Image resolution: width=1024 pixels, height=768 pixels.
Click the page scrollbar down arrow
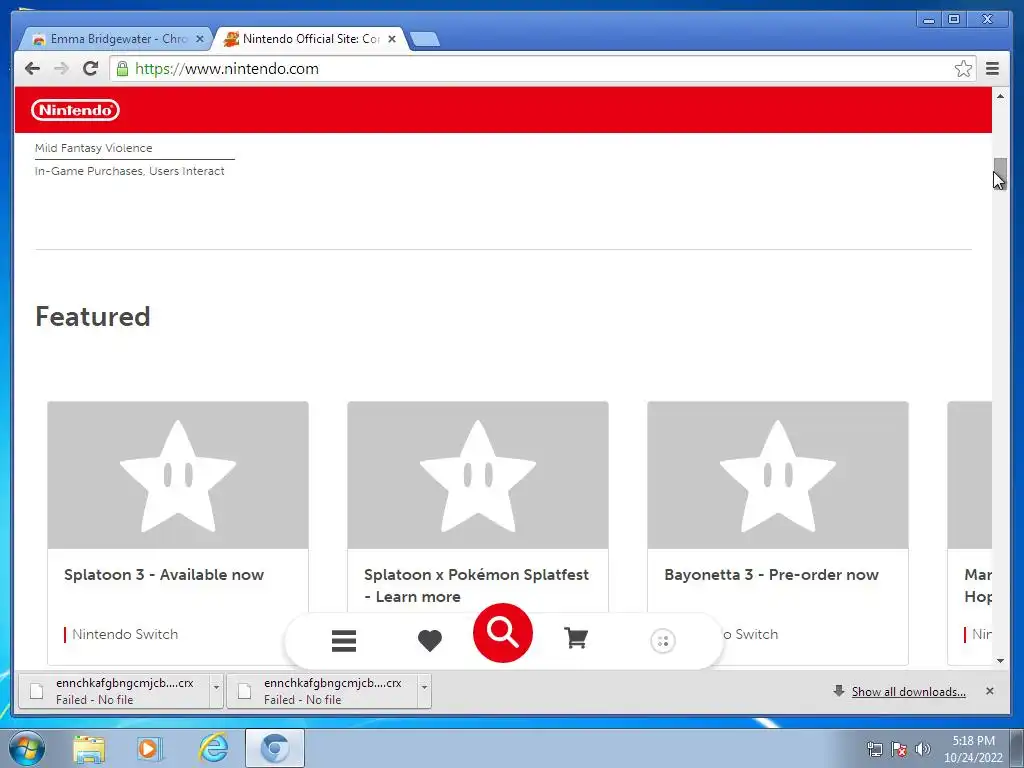(1000, 660)
